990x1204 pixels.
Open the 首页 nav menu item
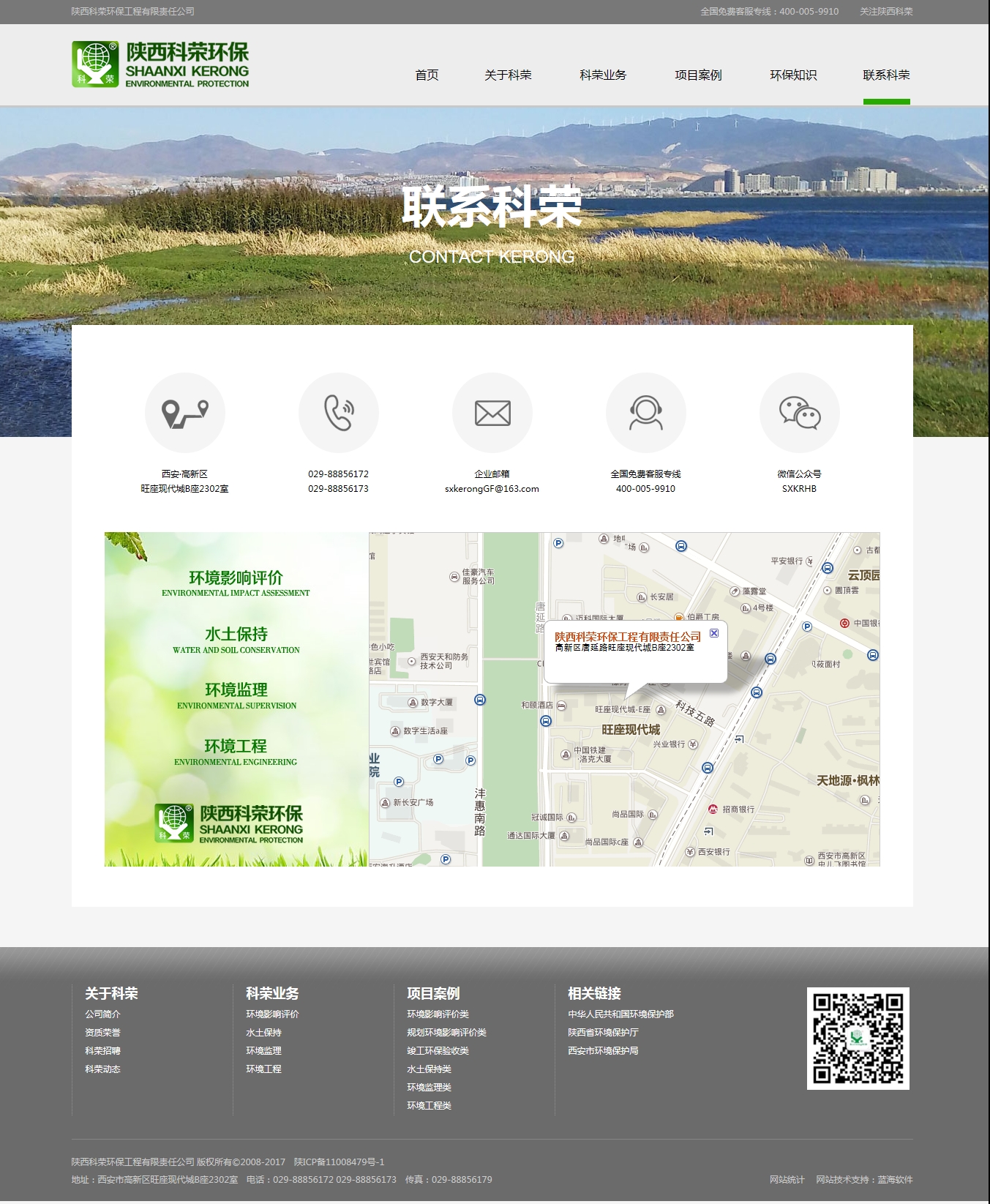[x=427, y=75]
